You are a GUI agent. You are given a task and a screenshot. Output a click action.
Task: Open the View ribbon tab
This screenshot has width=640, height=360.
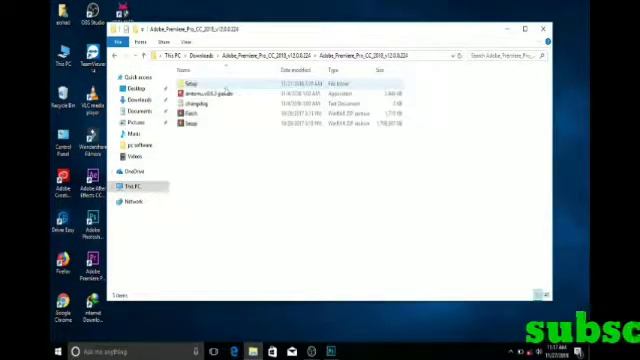pyautogui.click(x=186, y=42)
